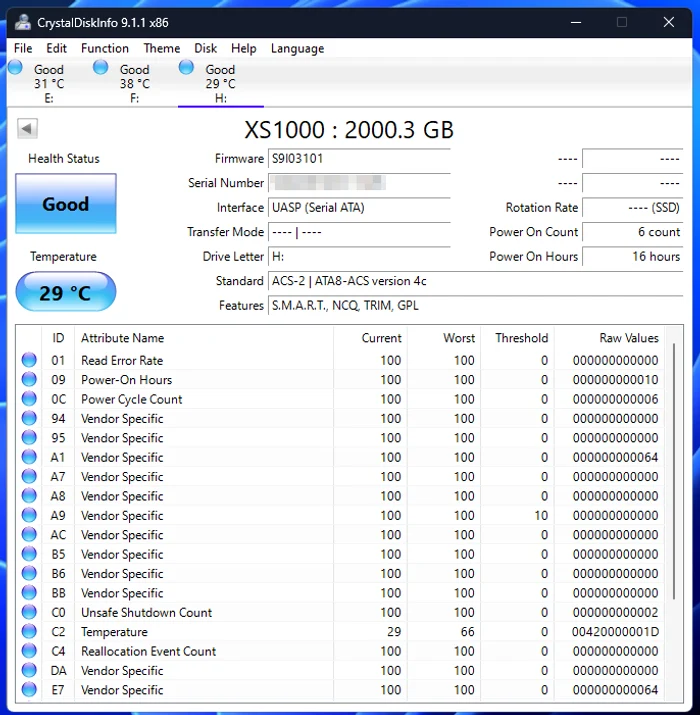
Task: Click the status orb for Reallocation Event Count
Action: coord(29,650)
